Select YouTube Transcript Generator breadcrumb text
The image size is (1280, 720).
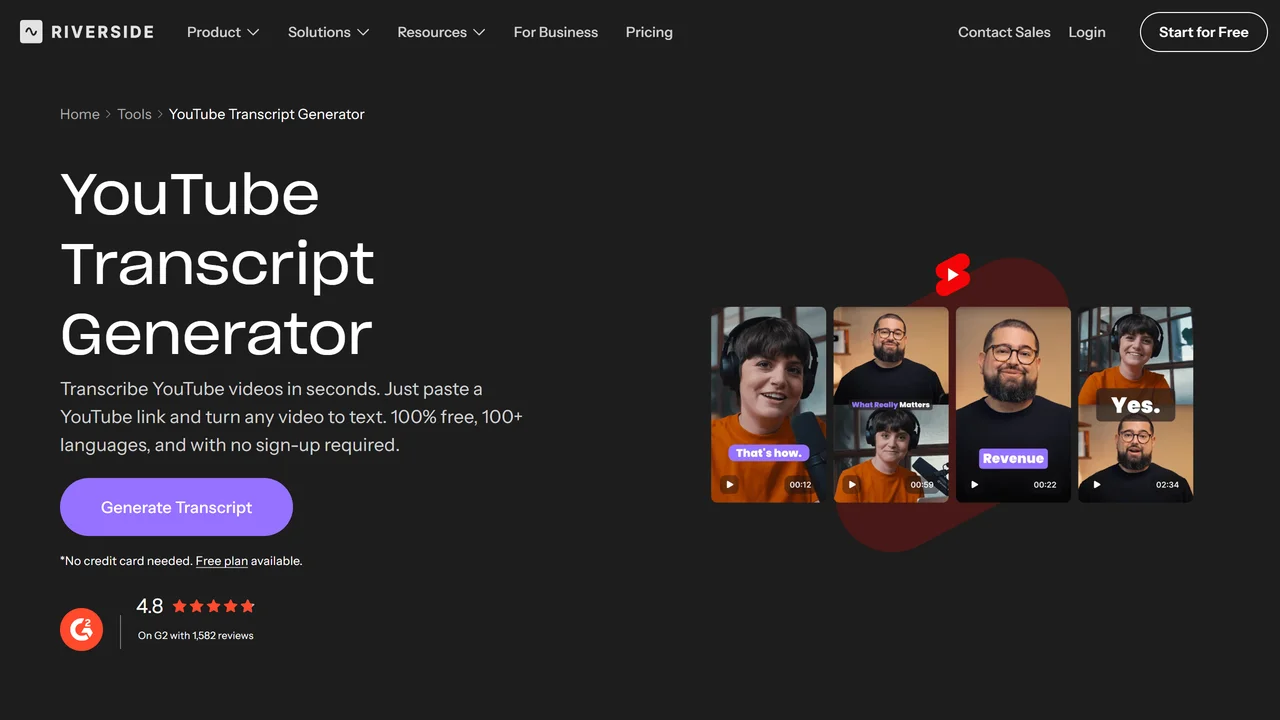click(267, 114)
